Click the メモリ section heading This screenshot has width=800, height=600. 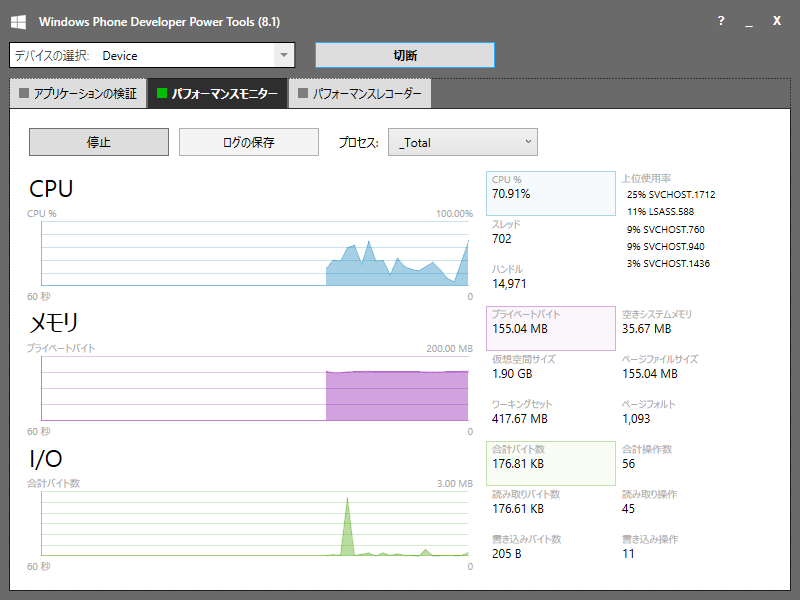(54, 323)
